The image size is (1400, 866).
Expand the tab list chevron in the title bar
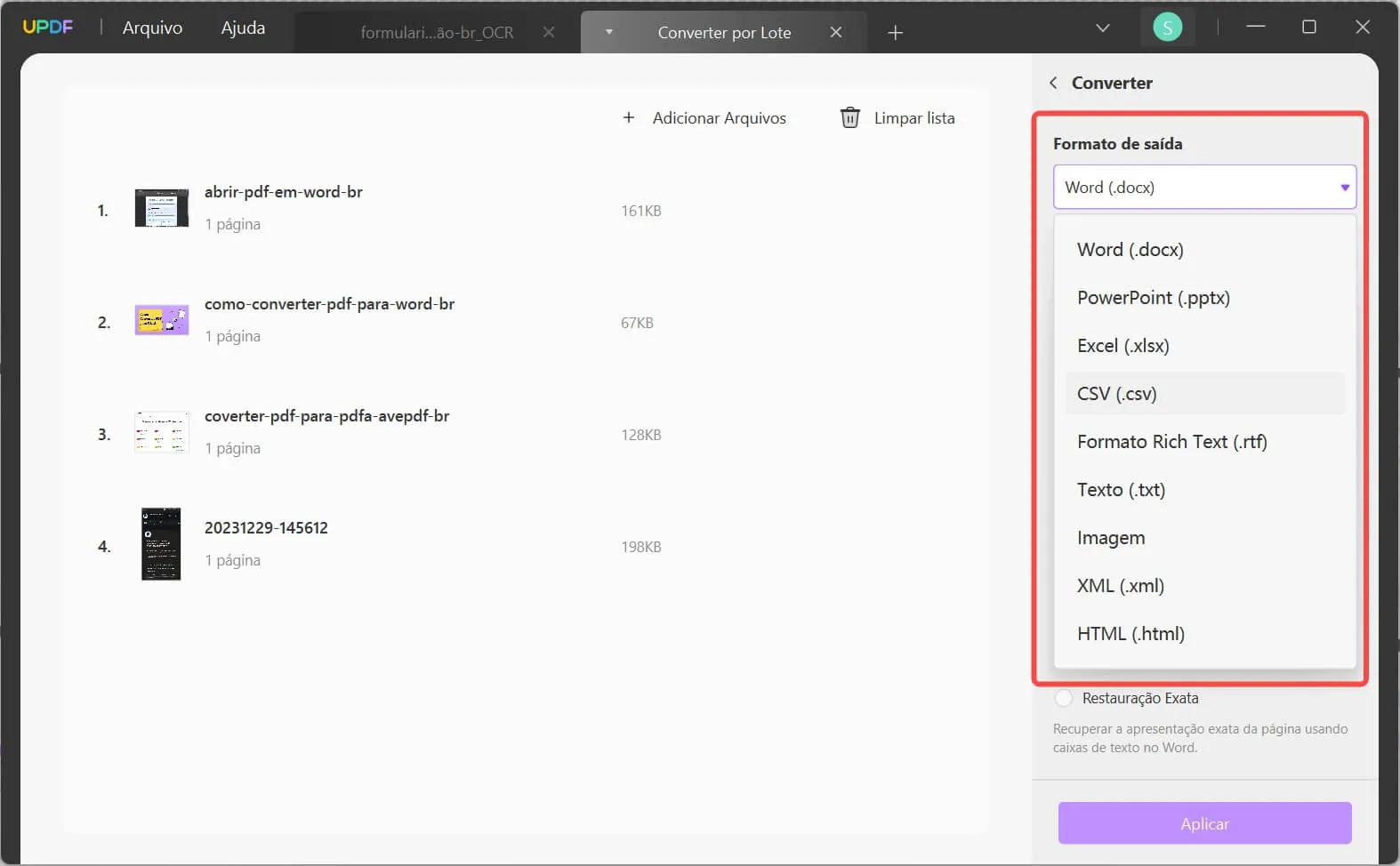1103,28
